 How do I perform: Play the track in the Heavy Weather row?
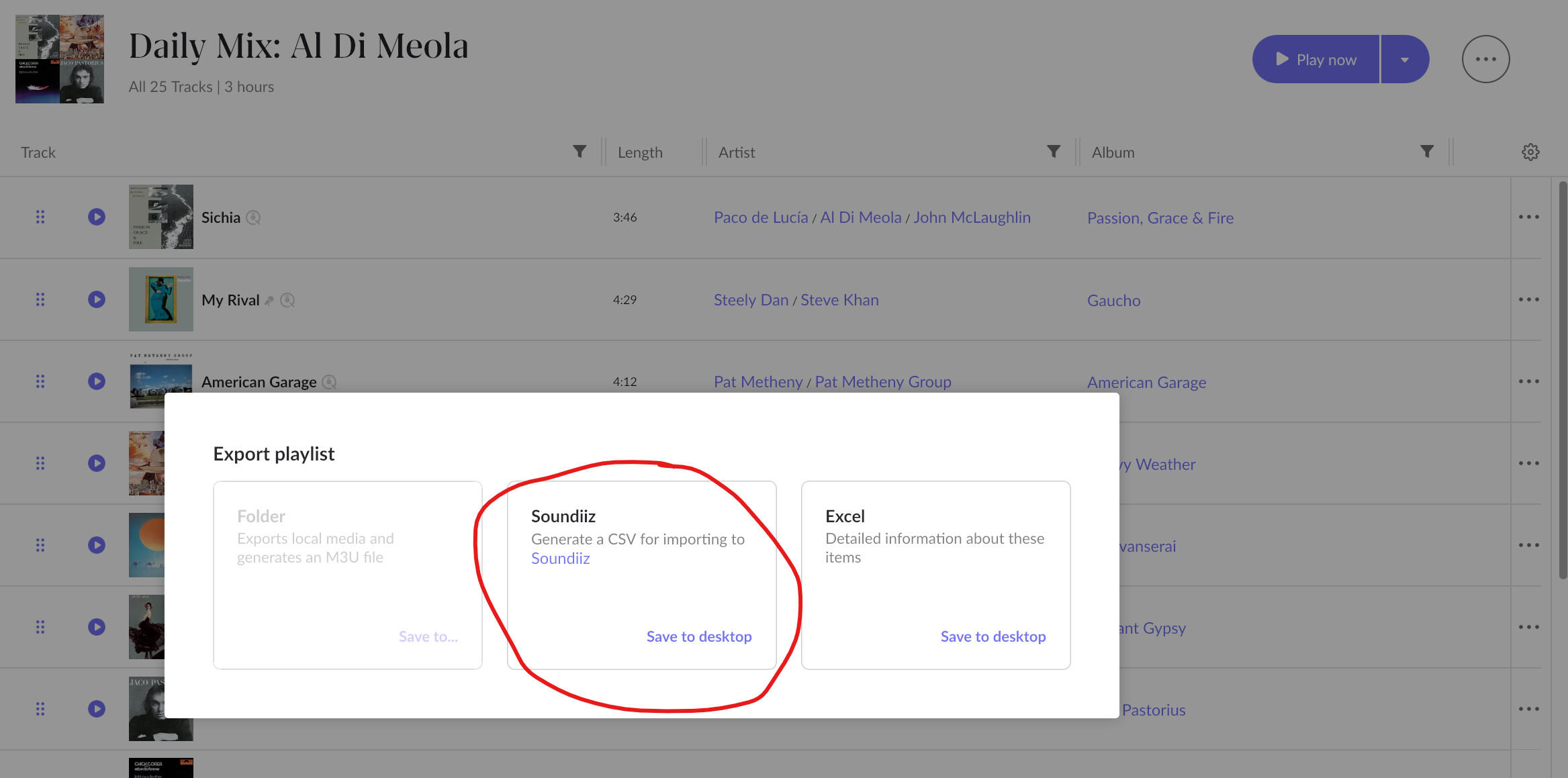[97, 463]
